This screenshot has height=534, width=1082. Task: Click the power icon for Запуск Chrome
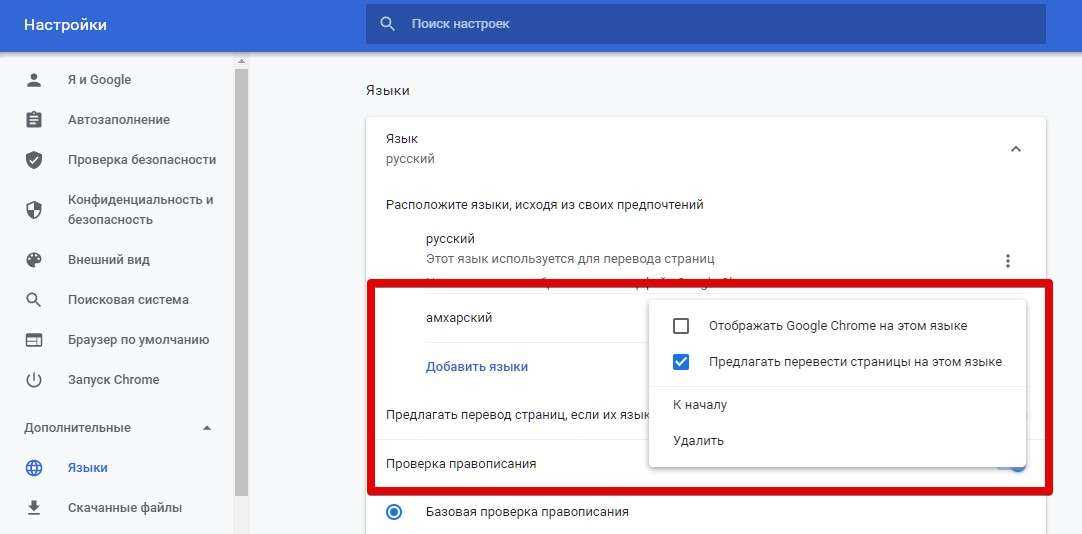coord(33,380)
